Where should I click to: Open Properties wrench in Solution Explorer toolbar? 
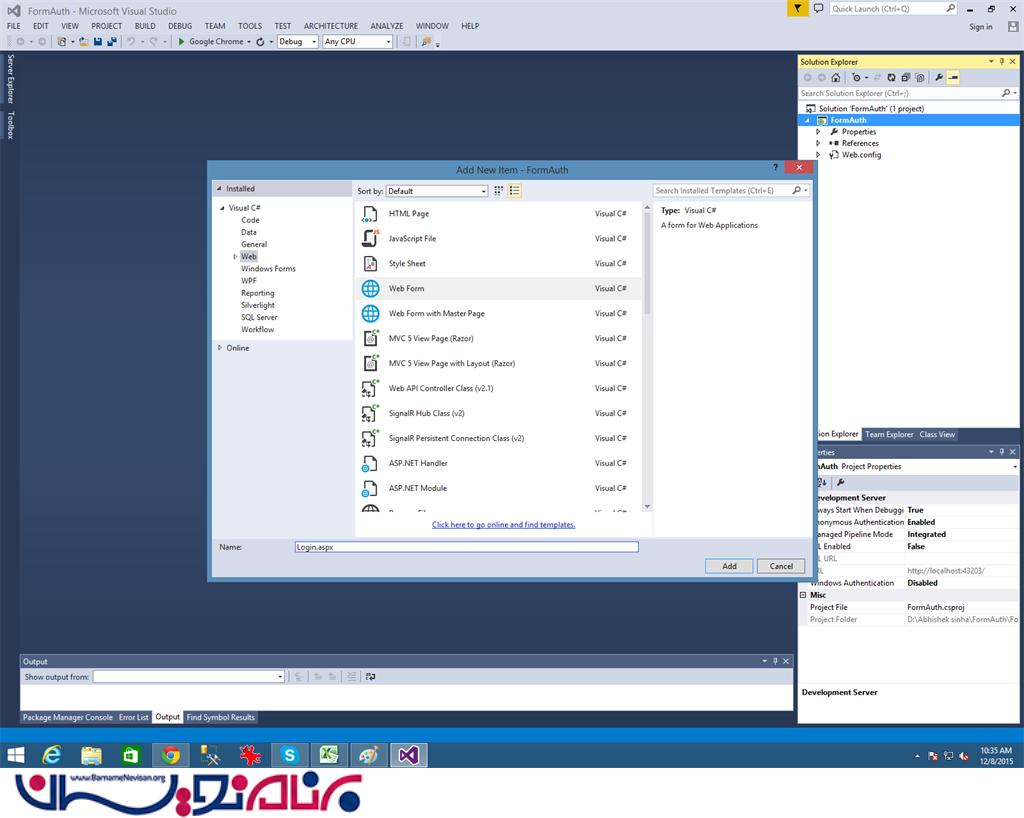[x=938, y=78]
